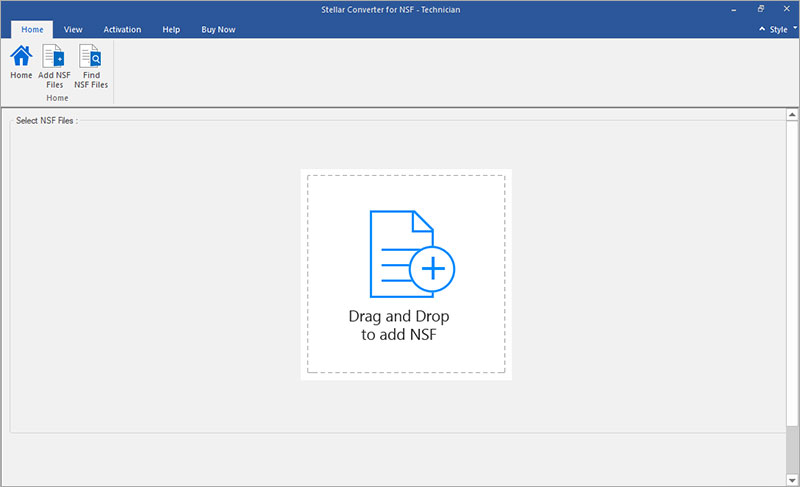Click the 'Drag and Drop to add NSF' text

click(399, 325)
